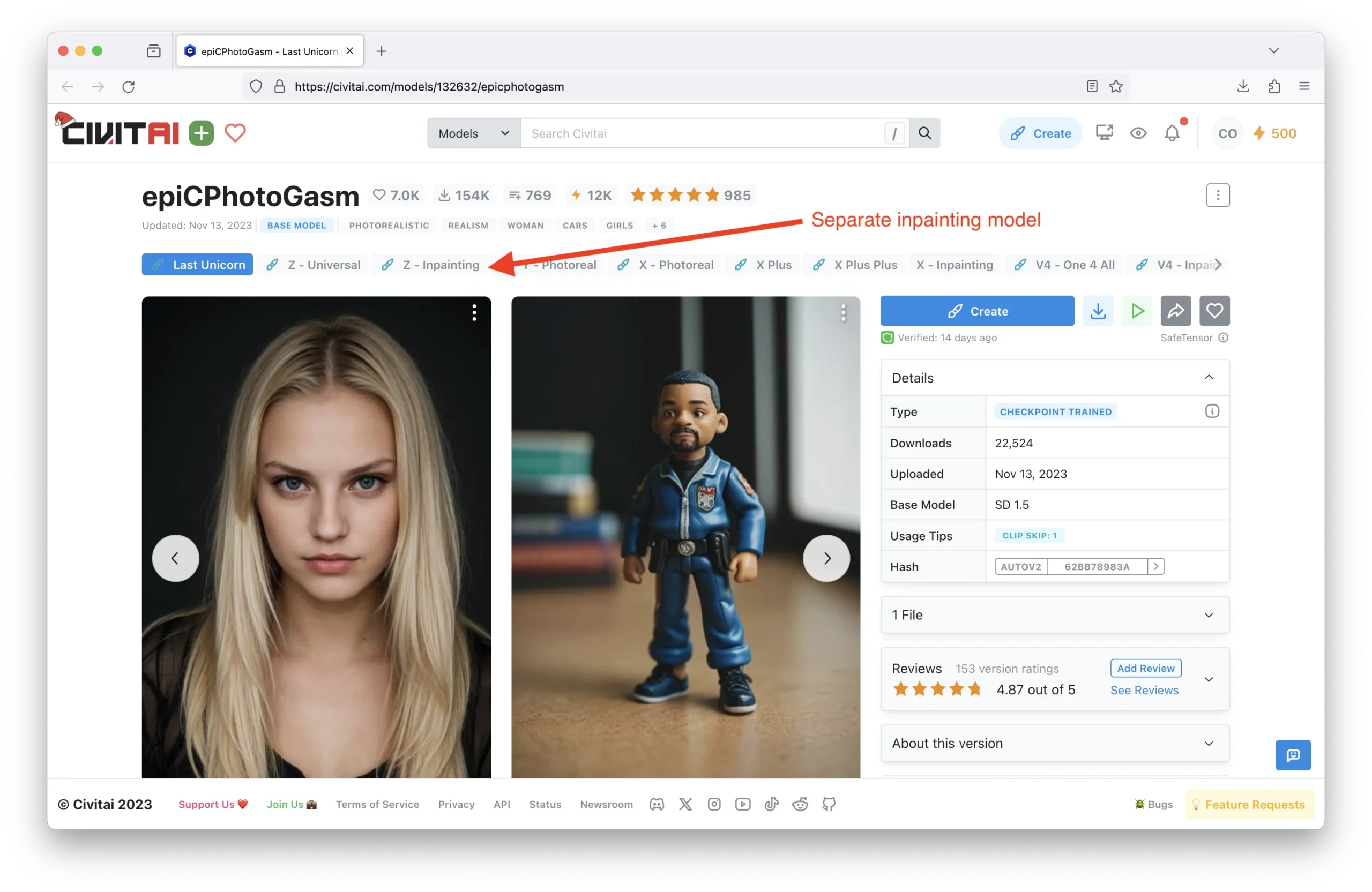Click SafeTensor info icon
Viewport: 1372px width, 892px height.
pyautogui.click(x=1223, y=338)
